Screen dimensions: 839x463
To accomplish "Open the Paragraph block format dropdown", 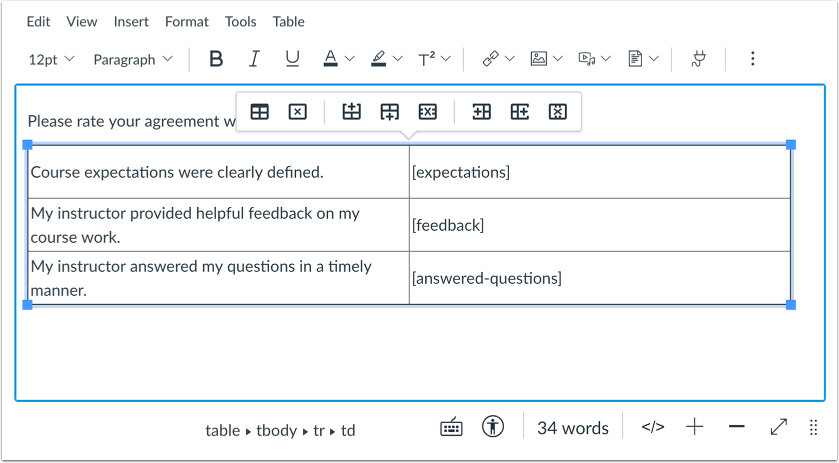I will (133, 59).
